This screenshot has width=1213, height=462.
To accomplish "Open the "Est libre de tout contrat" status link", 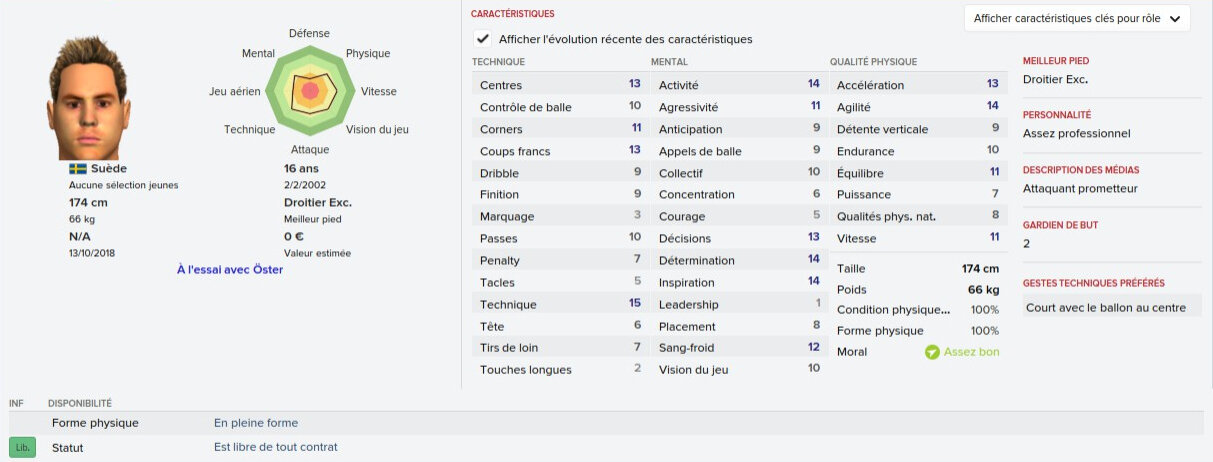I will click(x=276, y=447).
